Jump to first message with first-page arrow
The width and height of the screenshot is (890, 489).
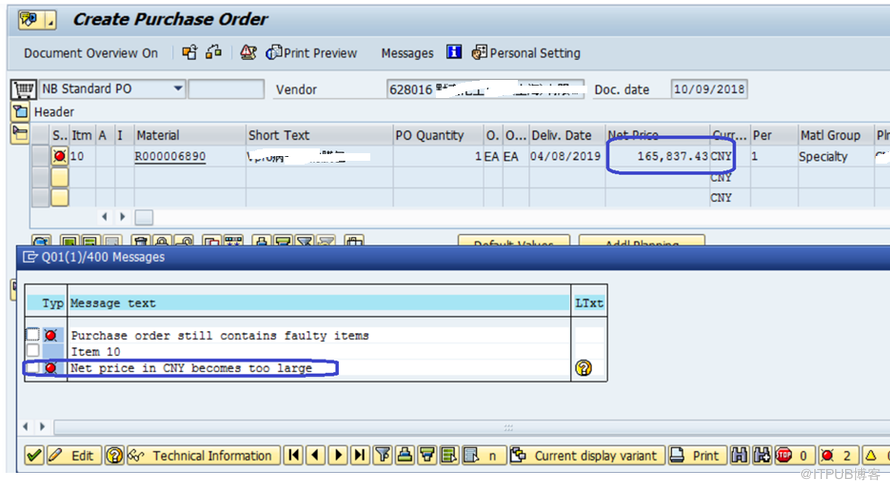[293, 455]
